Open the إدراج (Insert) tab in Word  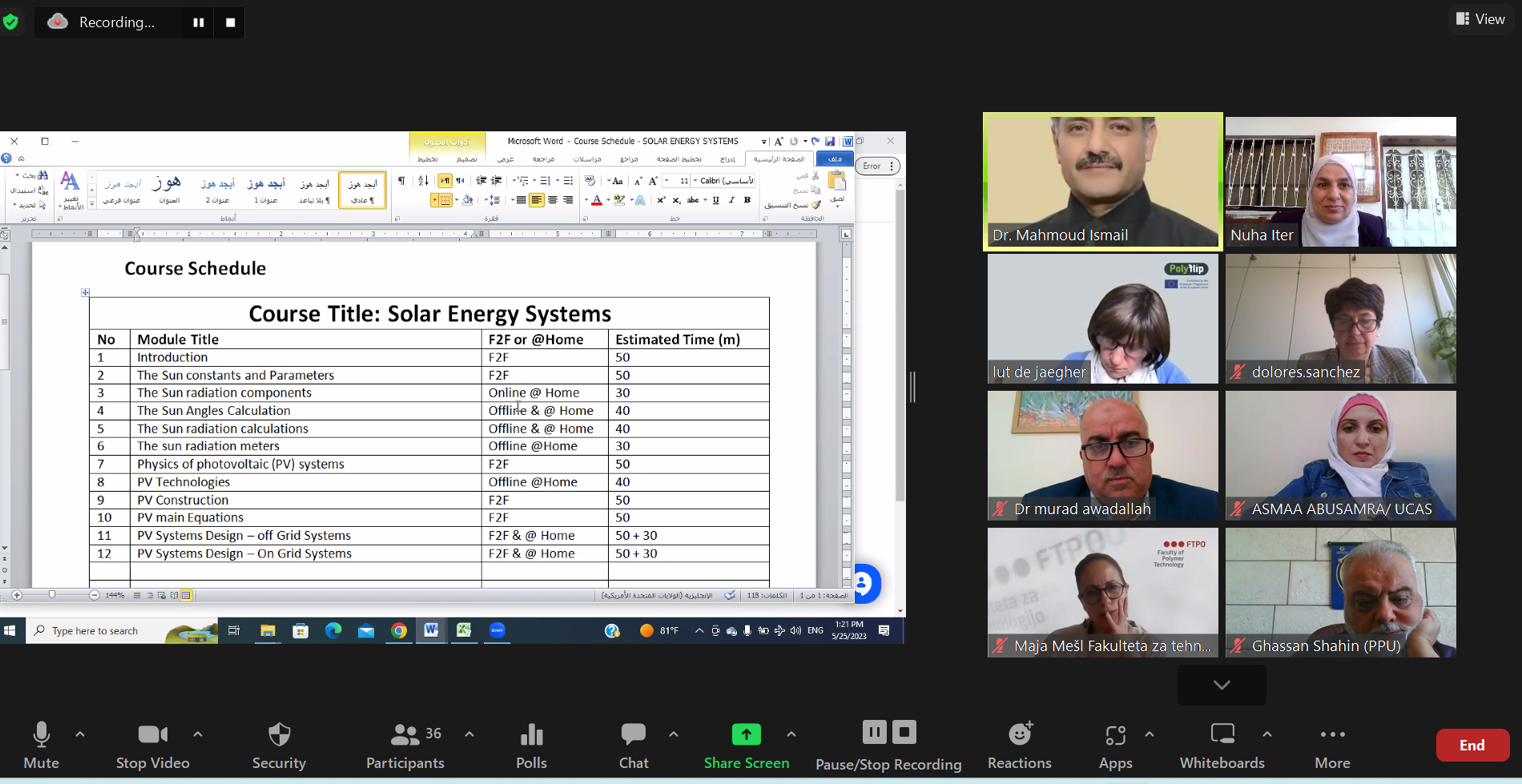coord(727,159)
